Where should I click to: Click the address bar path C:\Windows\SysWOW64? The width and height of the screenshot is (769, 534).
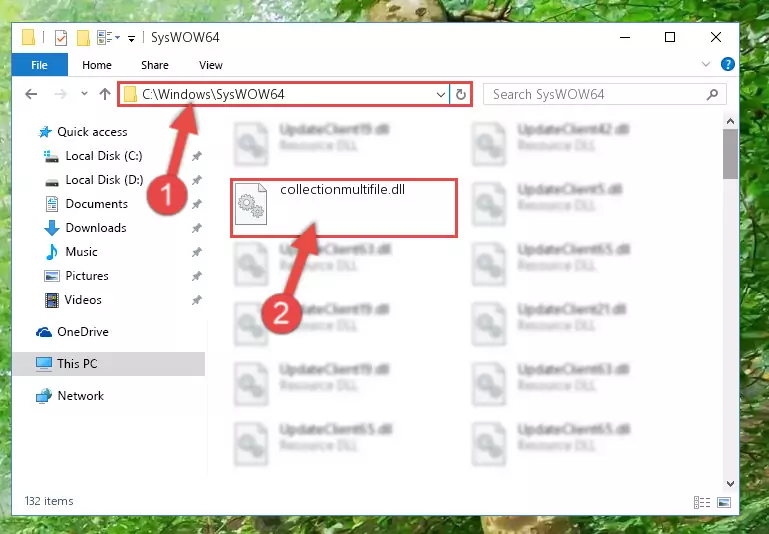[213, 94]
